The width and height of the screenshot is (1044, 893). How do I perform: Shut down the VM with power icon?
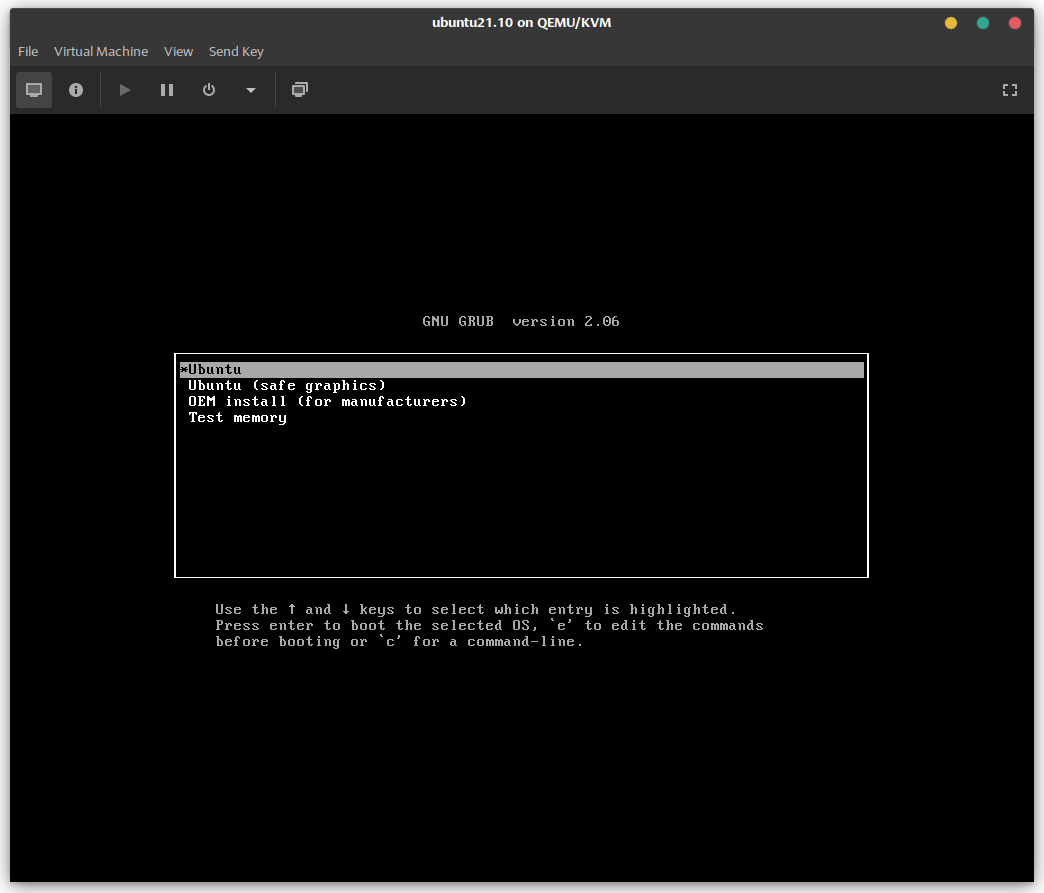tap(209, 90)
